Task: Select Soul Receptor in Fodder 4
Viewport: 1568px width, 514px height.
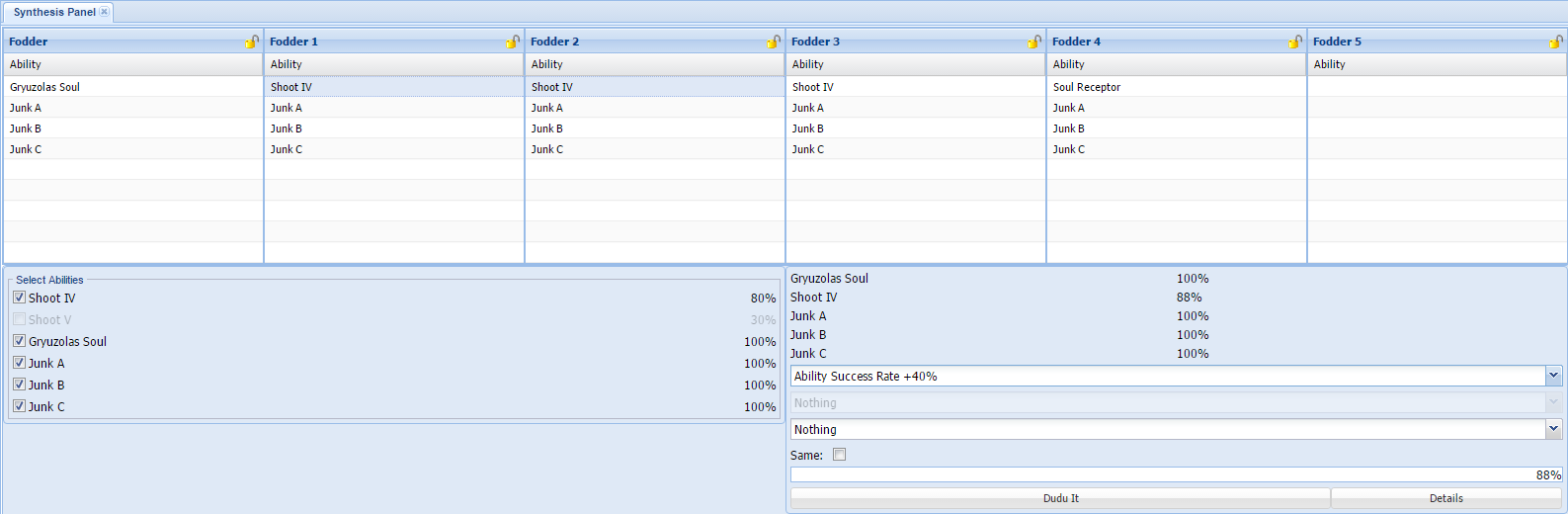Action: tap(1087, 87)
